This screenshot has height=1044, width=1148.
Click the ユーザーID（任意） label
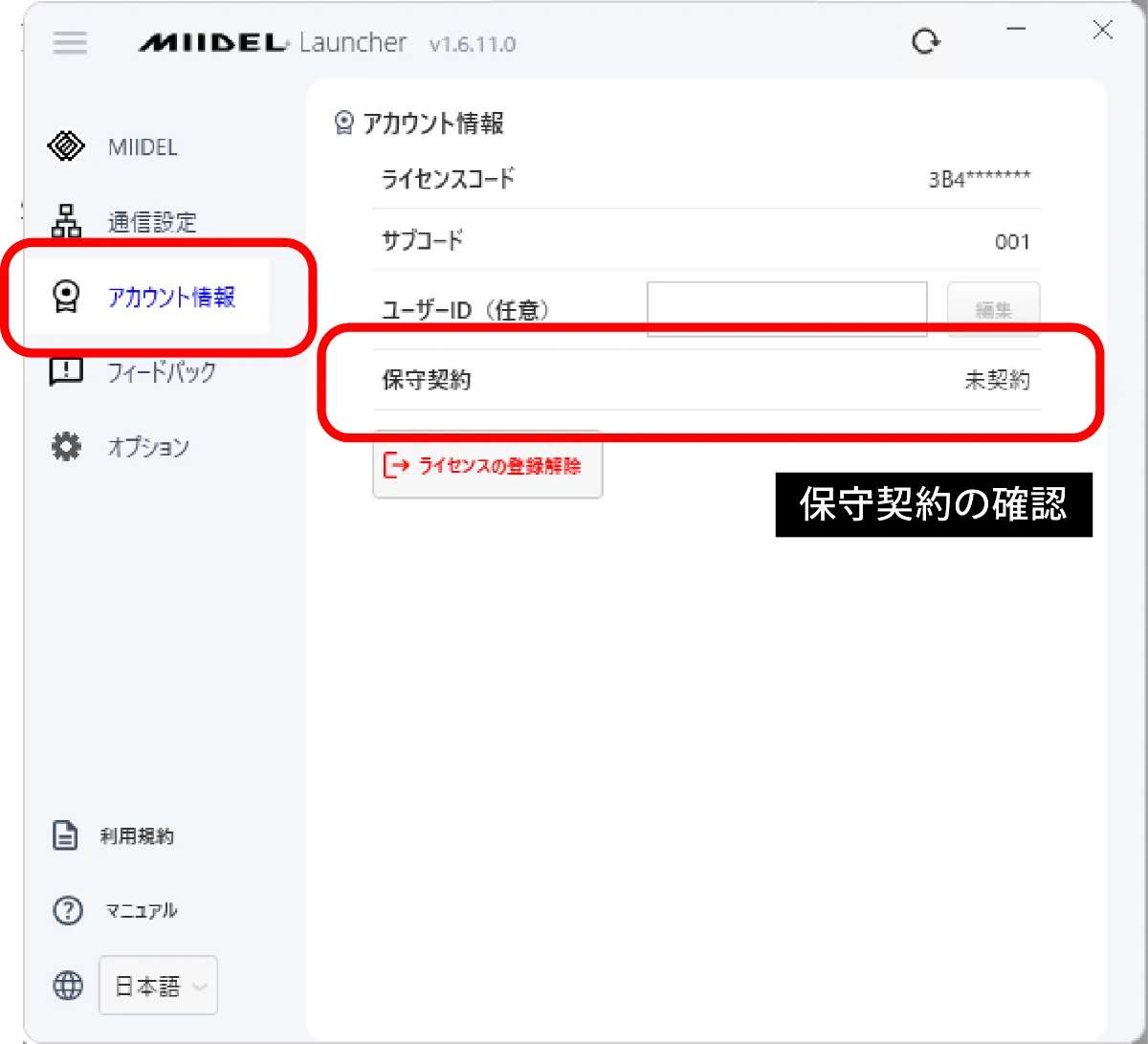[465, 310]
